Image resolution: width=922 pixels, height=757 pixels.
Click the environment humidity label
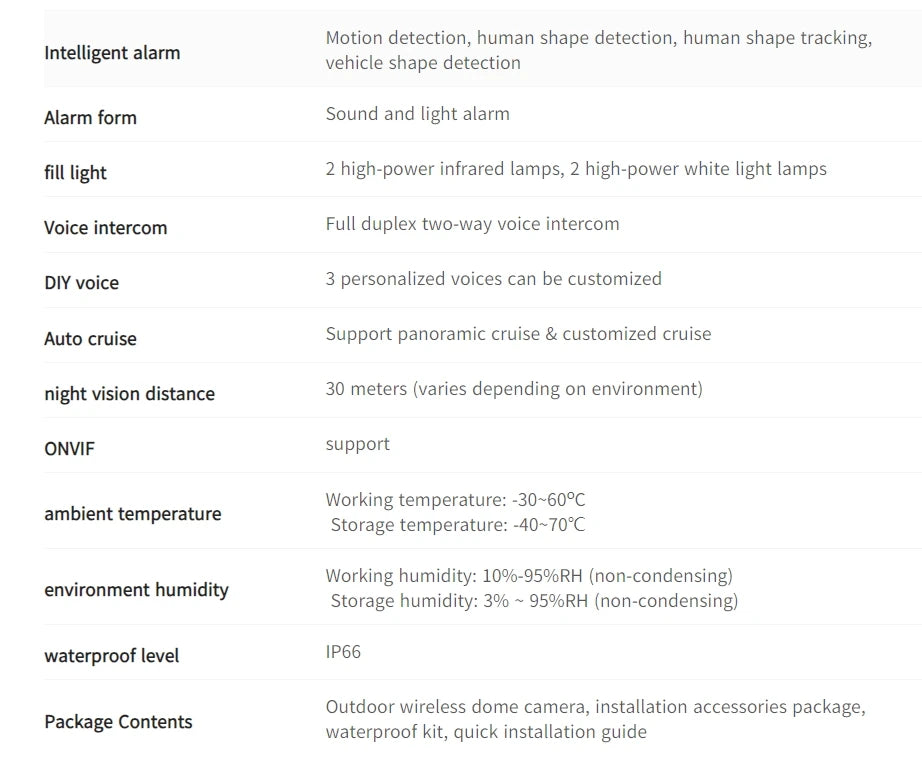136,590
